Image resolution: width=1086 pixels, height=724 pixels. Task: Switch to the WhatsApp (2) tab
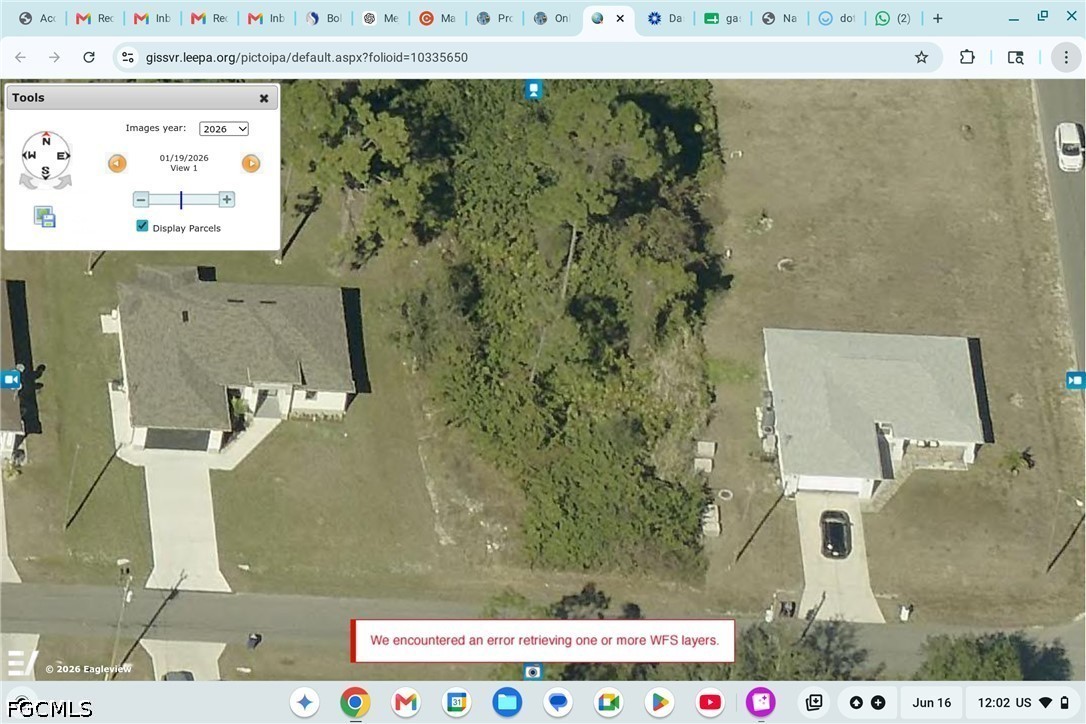(x=893, y=19)
